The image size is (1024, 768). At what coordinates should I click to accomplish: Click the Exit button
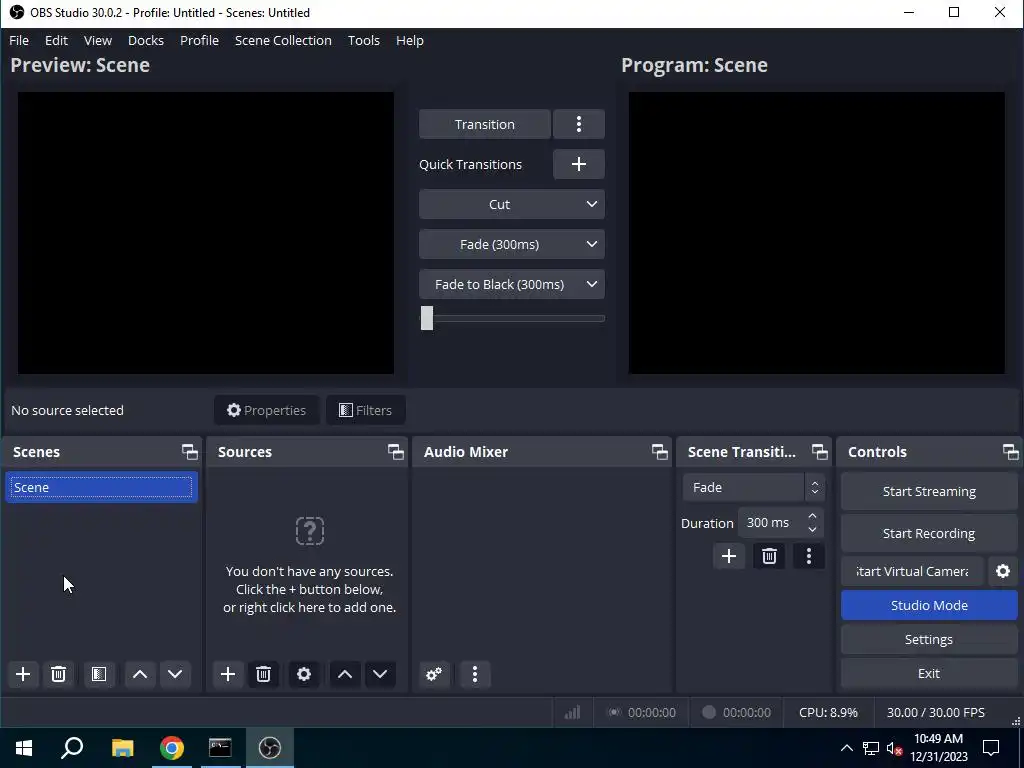(929, 673)
